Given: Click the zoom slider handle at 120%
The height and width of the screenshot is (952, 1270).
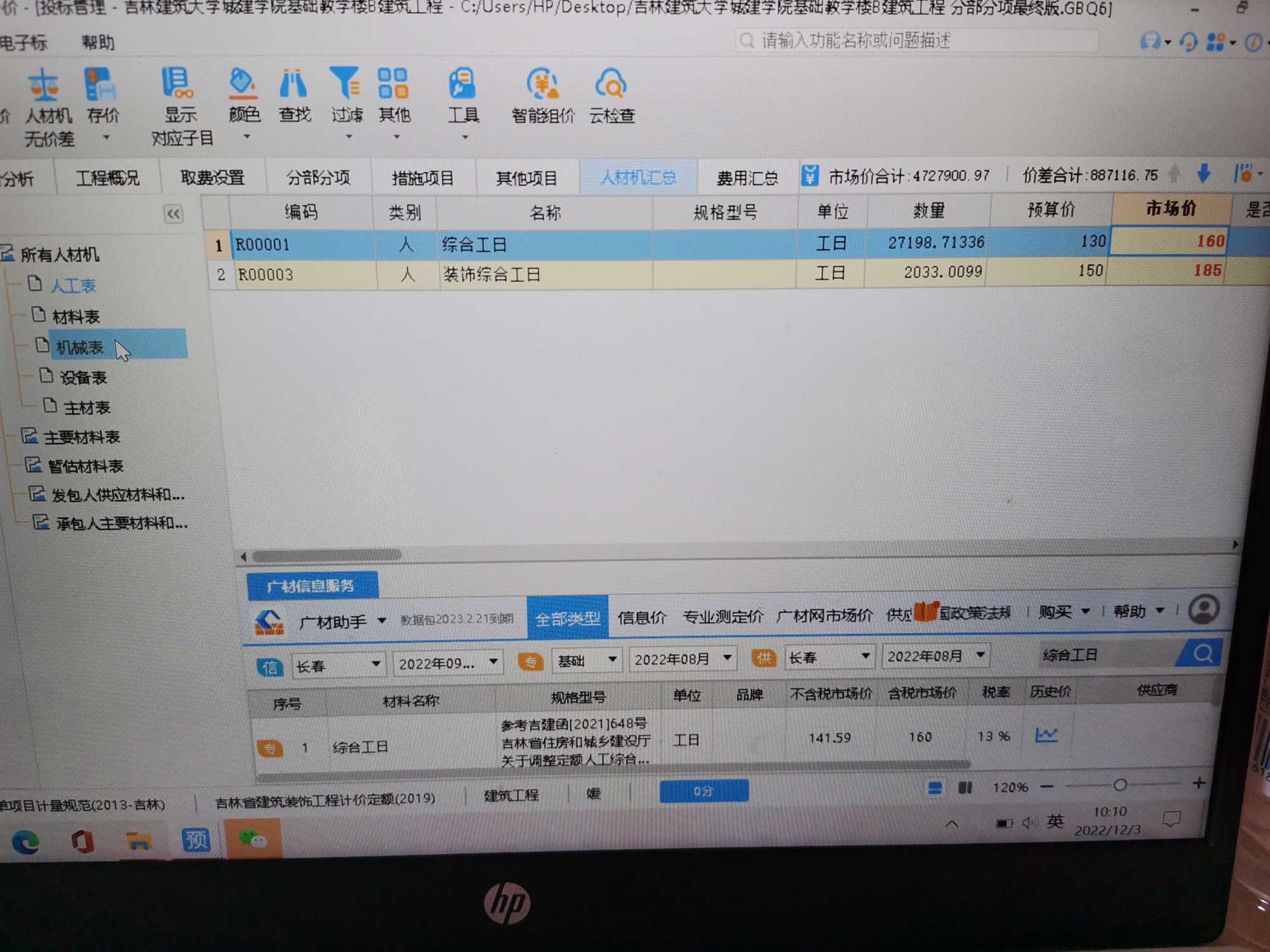Looking at the screenshot, I should point(1120,785).
